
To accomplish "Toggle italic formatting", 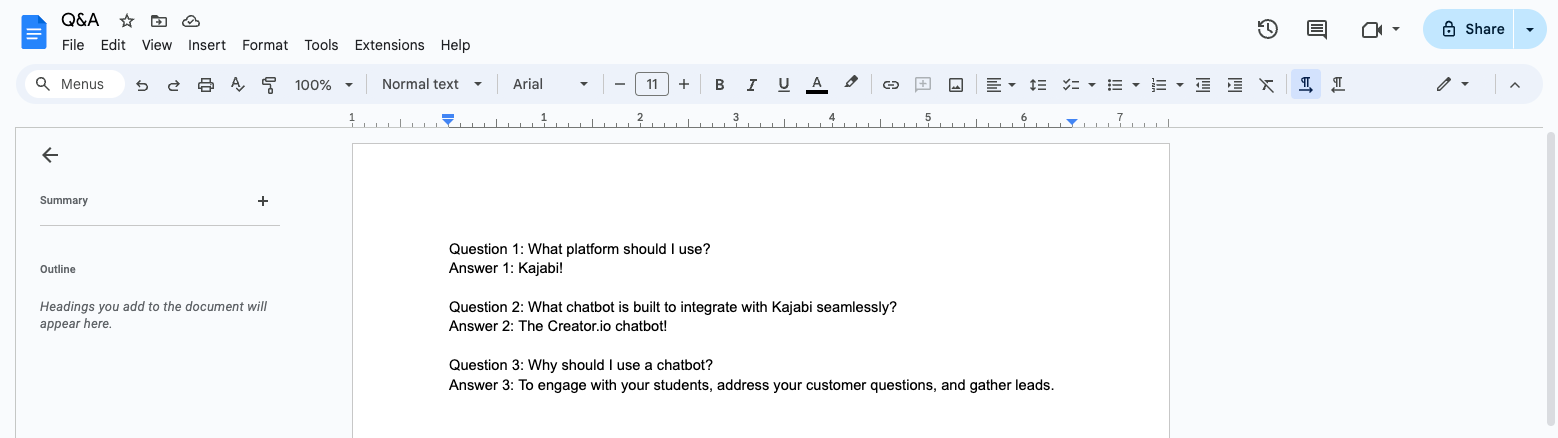I will click(751, 85).
